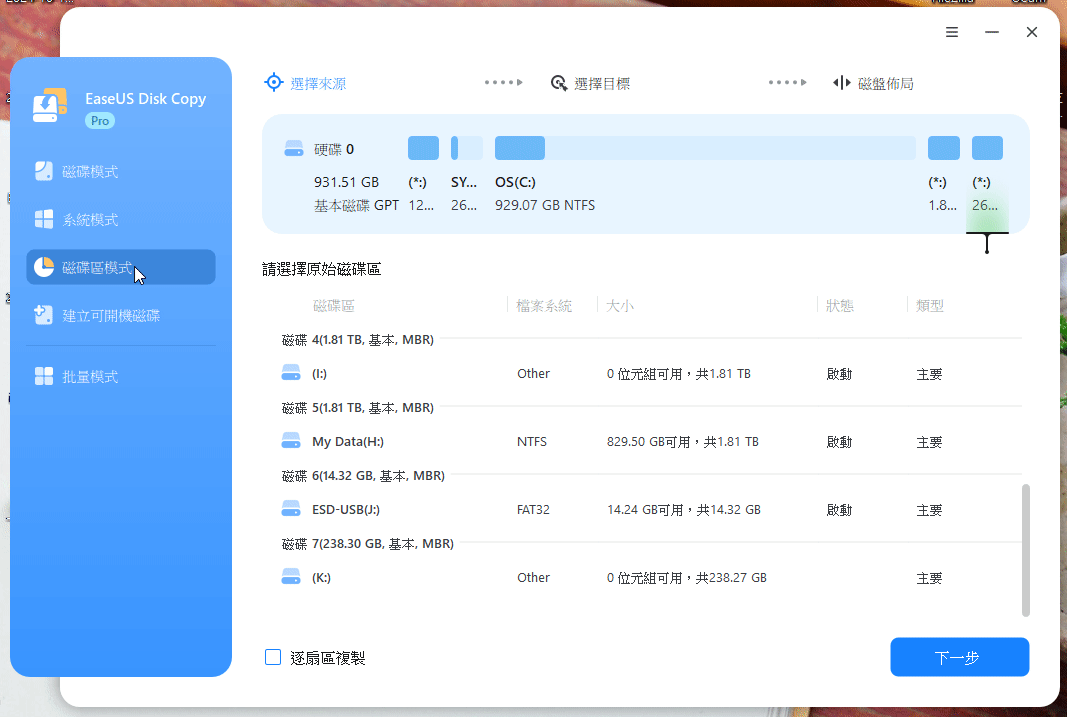This screenshot has width=1067, height=717.
Task: Click the 狀態 column header
Action: [840, 305]
